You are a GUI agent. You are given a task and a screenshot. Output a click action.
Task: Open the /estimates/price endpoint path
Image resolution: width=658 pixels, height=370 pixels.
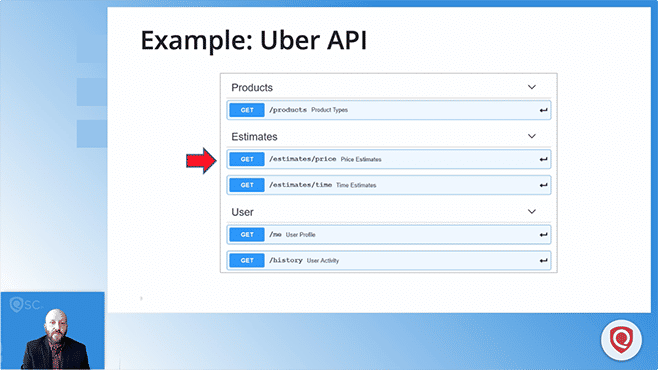pos(303,159)
